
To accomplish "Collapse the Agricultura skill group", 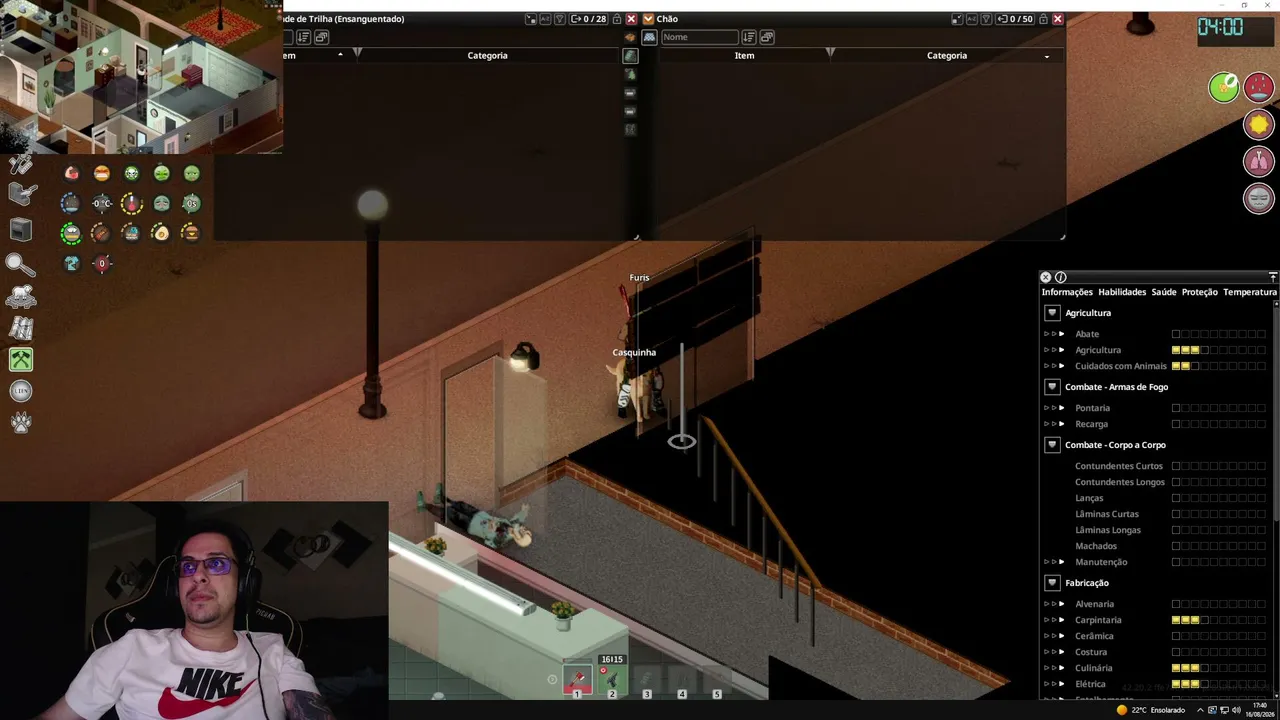I will point(1052,313).
